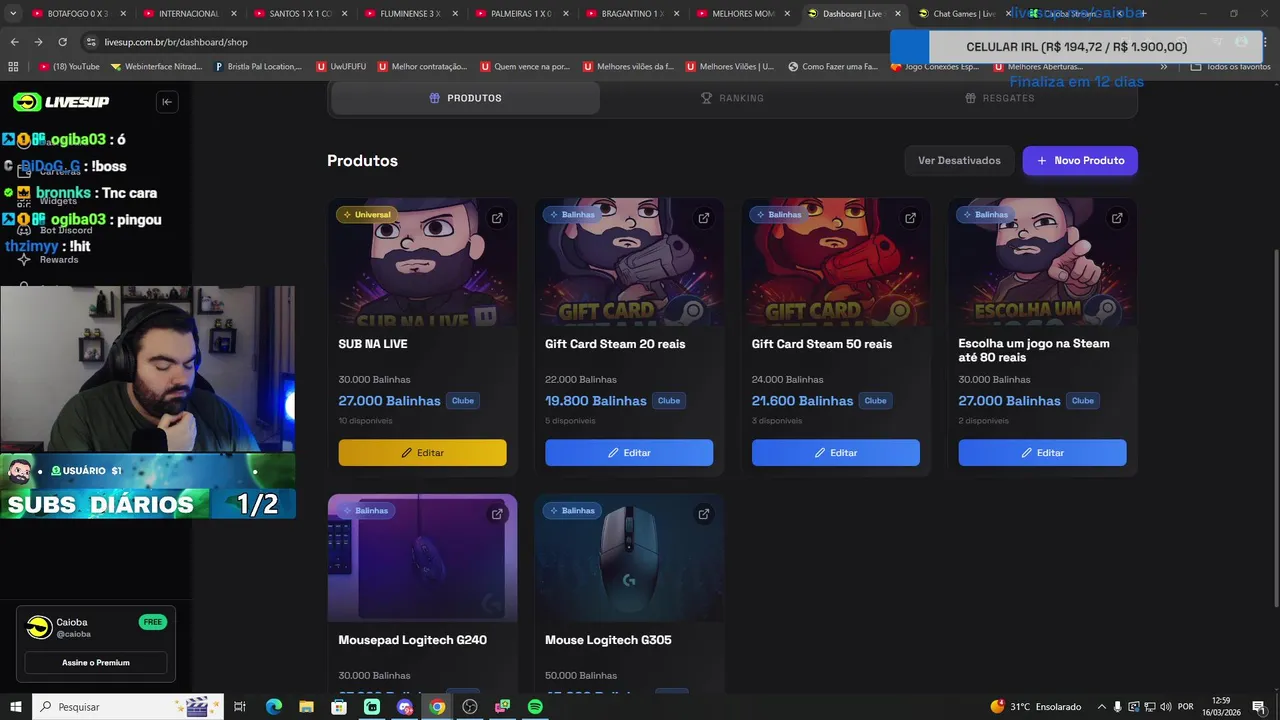Open Microsoft Store from the taskbar
The height and width of the screenshot is (720, 1280).
pyautogui.click(x=339, y=707)
